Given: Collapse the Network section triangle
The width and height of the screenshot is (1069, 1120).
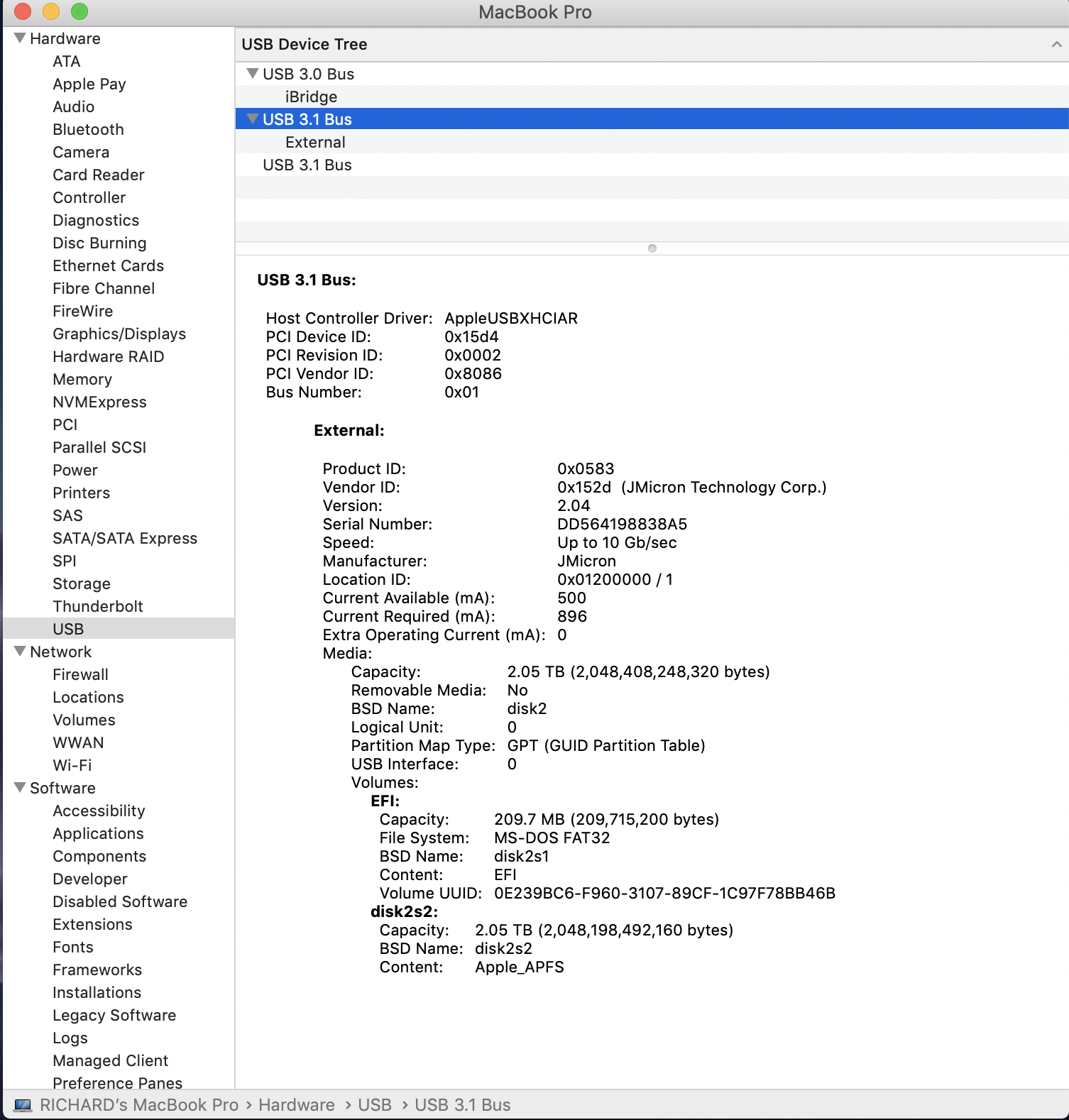Looking at the screenshot, I should (x=20, y=651).
